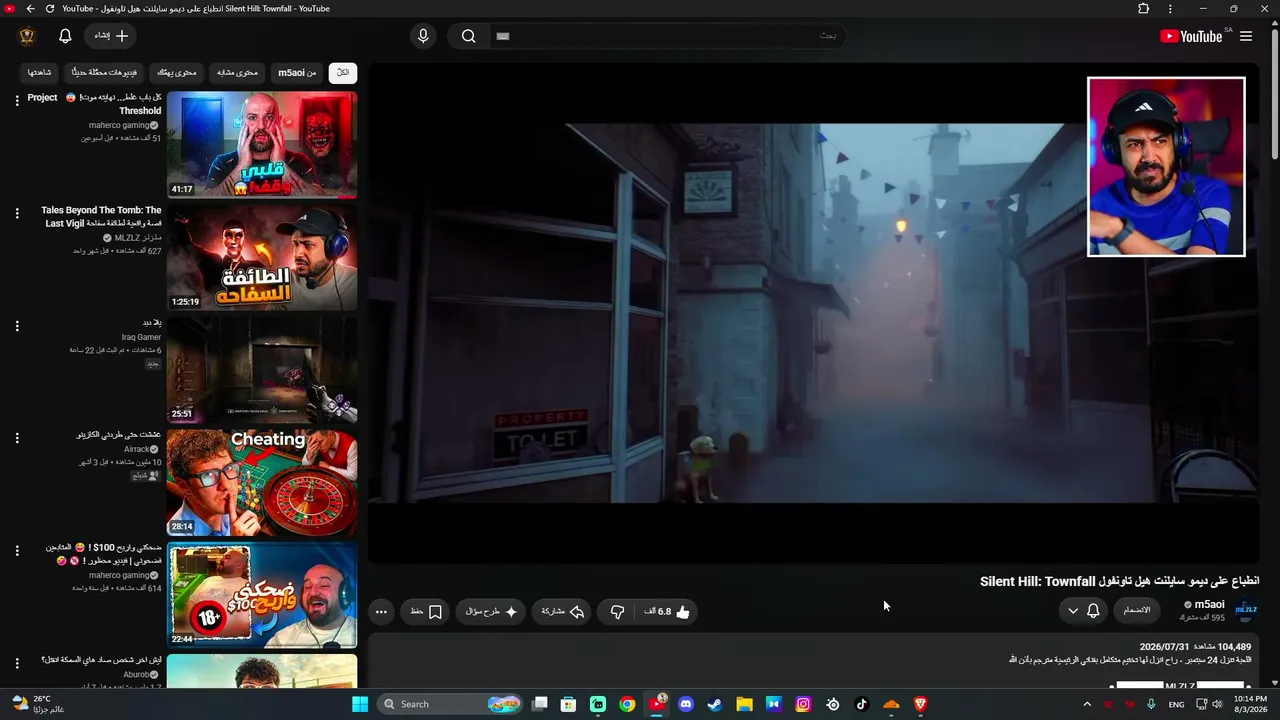
Task: Open the browser extensions puzzle icon
Action: 1144,9
